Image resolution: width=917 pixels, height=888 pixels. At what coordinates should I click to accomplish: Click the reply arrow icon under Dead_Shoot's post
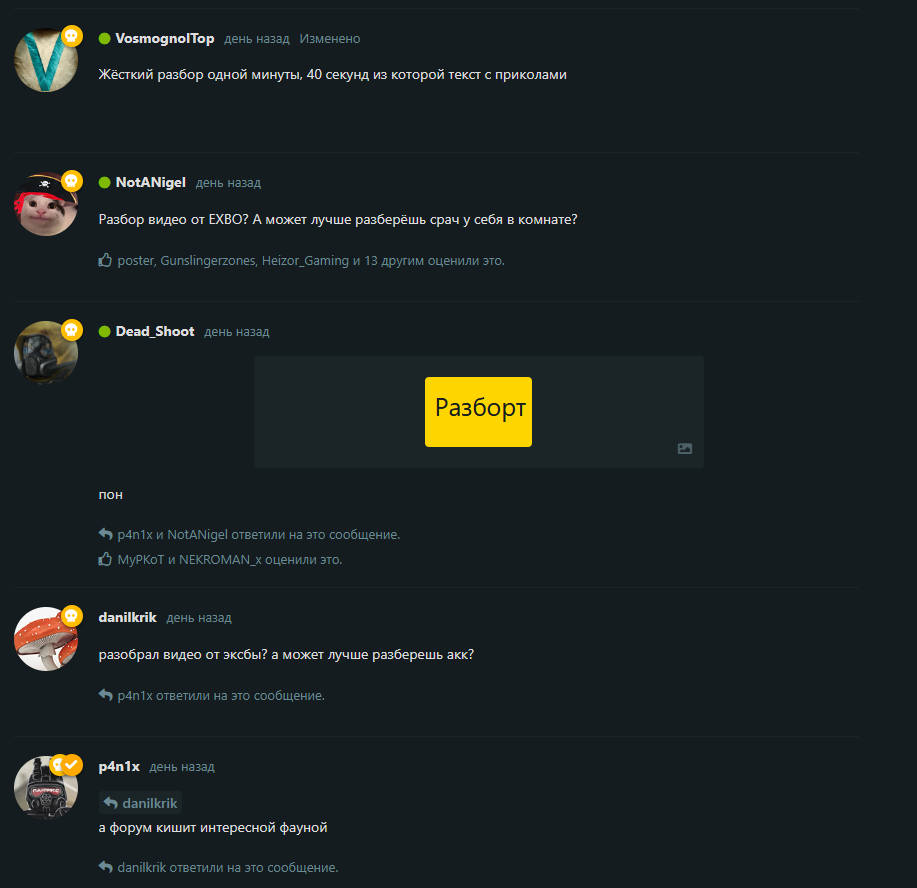coord(105,534)
